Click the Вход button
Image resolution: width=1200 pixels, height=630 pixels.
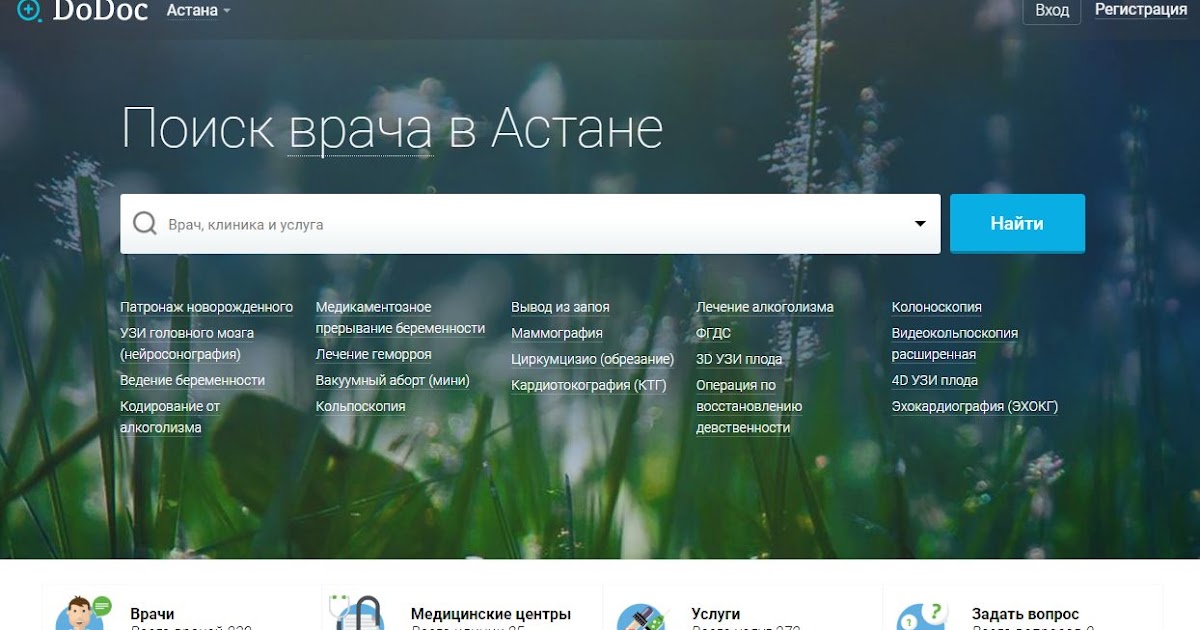1051,11
